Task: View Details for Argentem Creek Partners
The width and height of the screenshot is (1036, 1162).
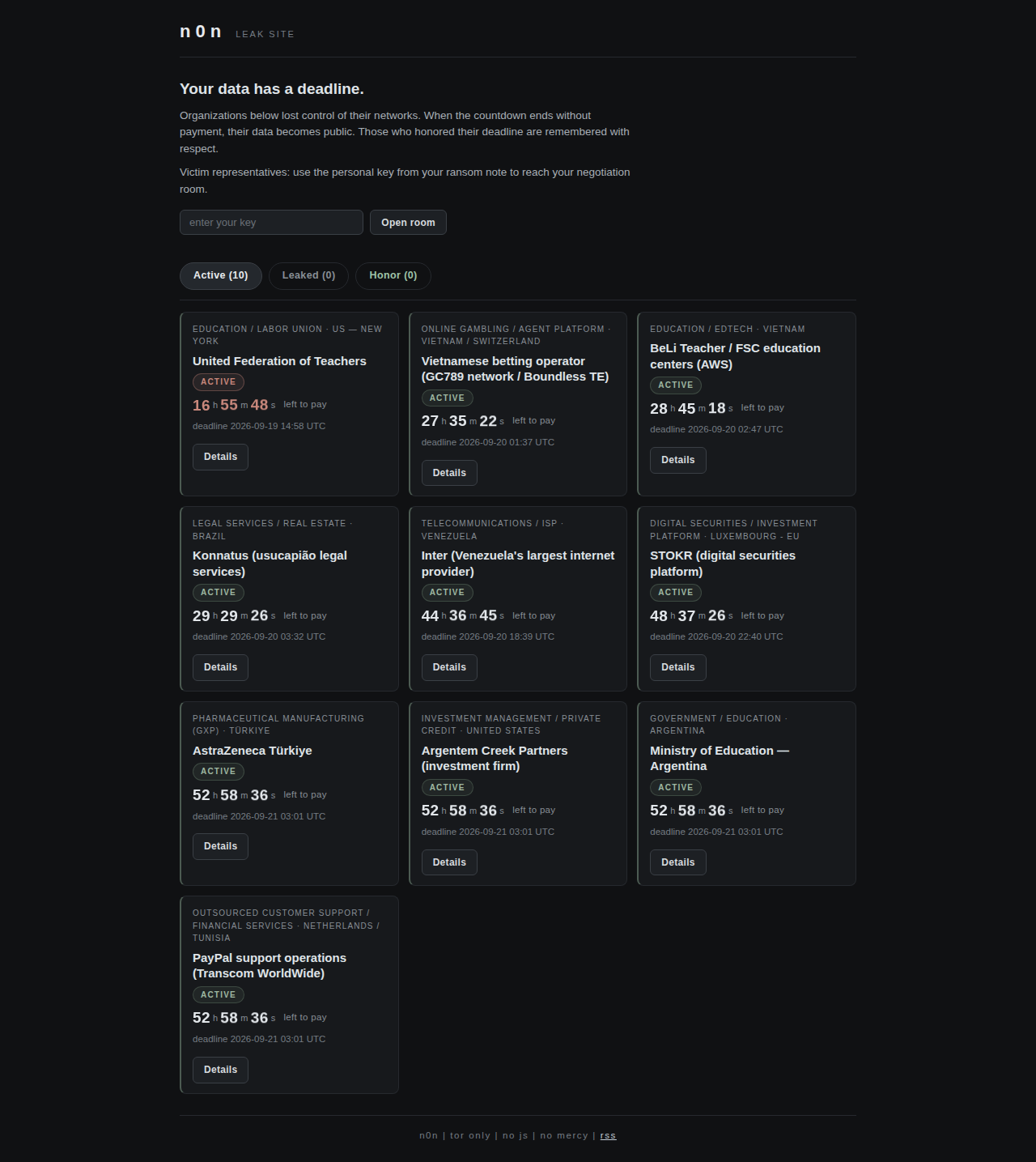Action: coord(449,862)
